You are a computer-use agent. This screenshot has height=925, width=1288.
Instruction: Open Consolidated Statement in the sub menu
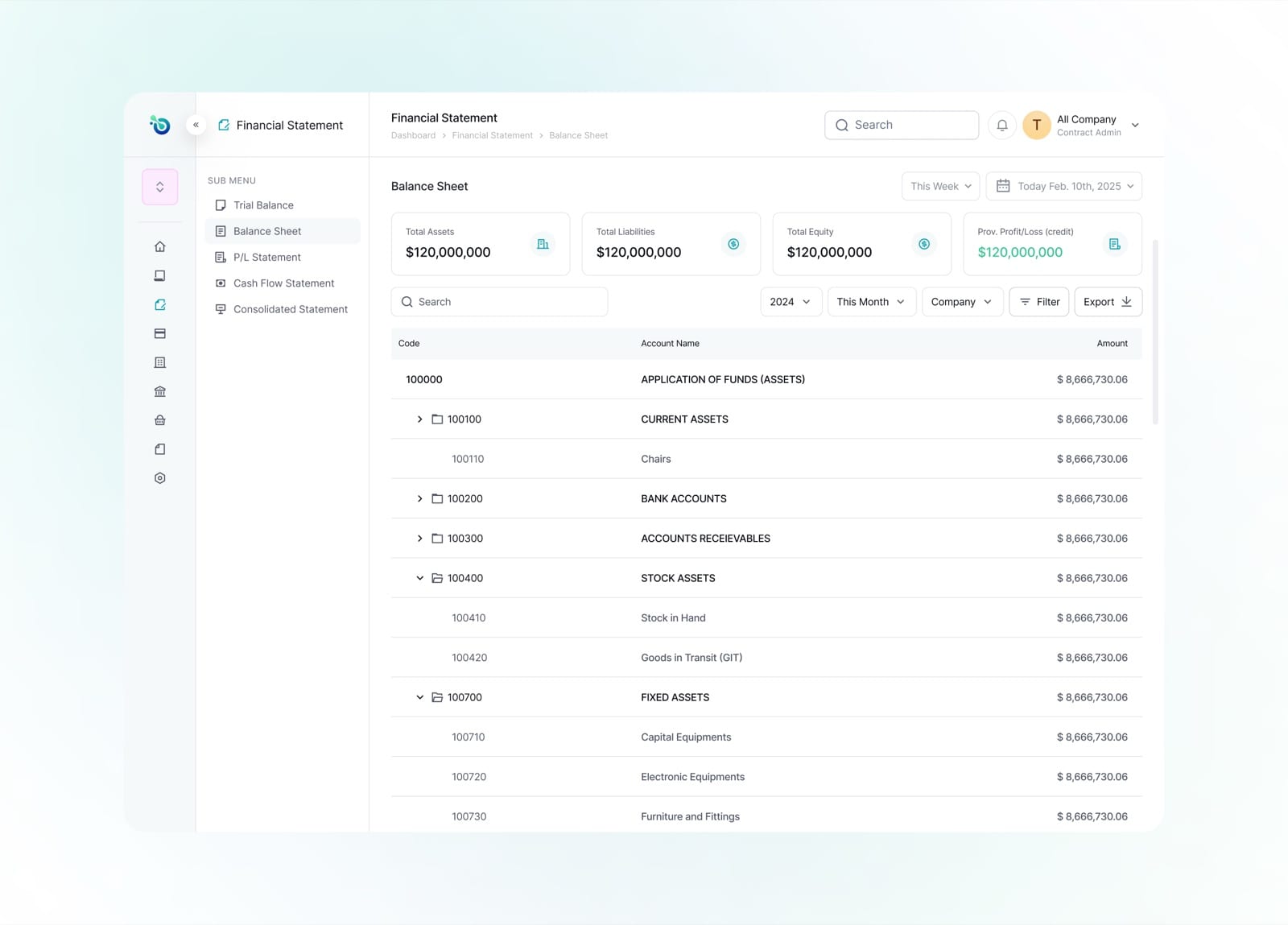(283, 309)
